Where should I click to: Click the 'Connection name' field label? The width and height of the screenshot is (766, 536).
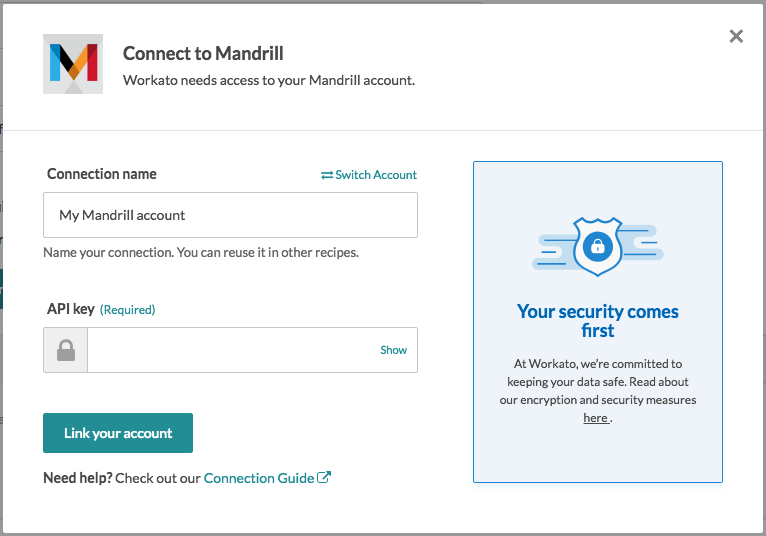102,174
